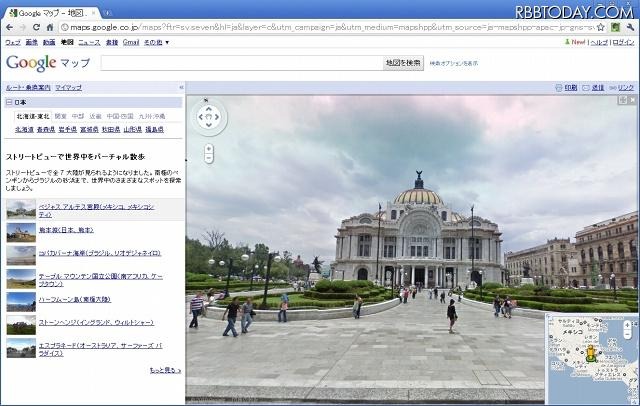Open a new browser tab

coord(107,13)
